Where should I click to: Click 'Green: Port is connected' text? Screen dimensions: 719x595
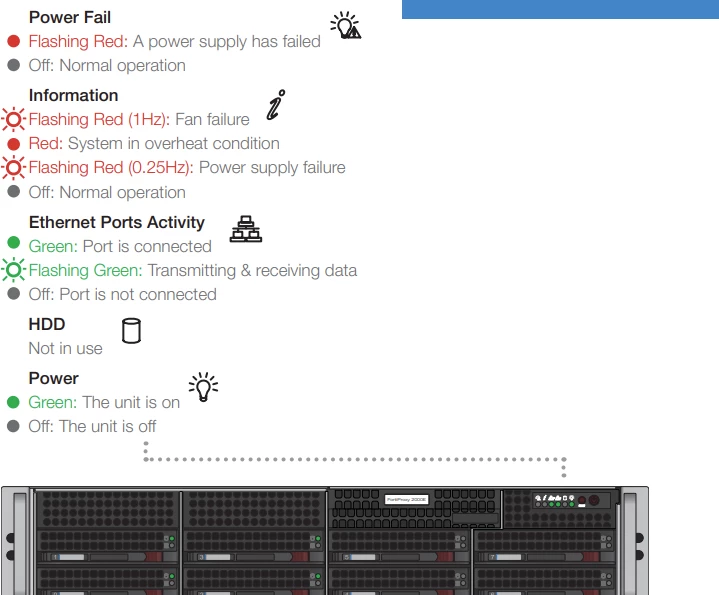(x=120, y=247)
